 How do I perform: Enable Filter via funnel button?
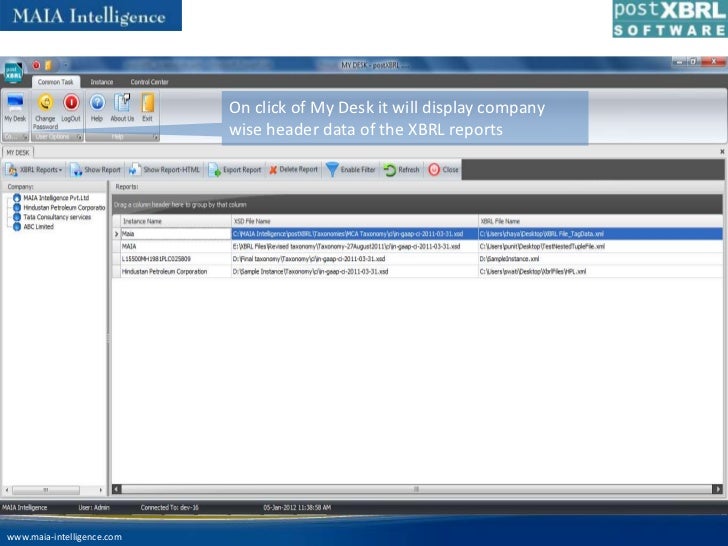(351, 170)
